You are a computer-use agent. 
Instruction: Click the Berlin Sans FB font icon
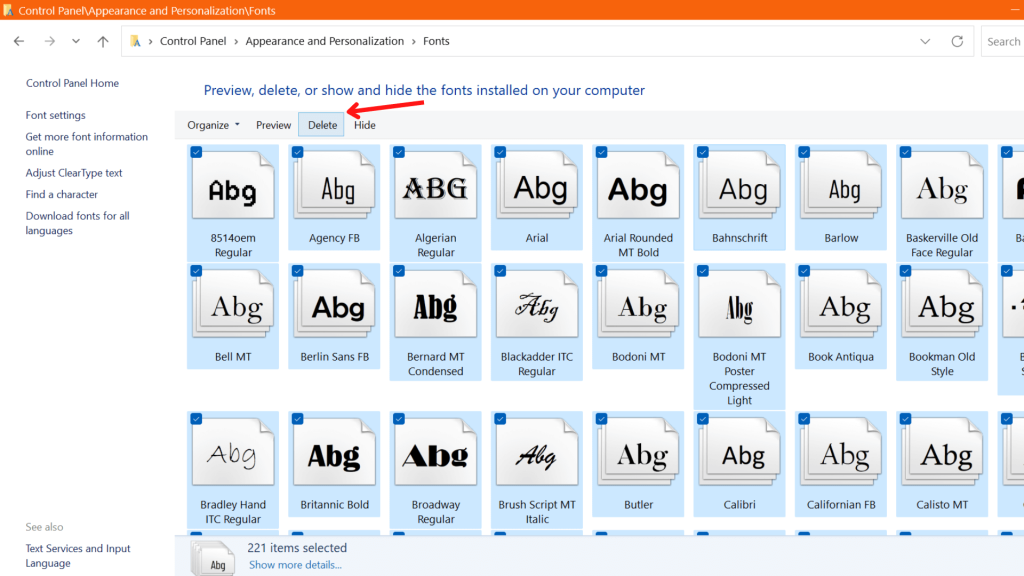(x=334, y=304)
